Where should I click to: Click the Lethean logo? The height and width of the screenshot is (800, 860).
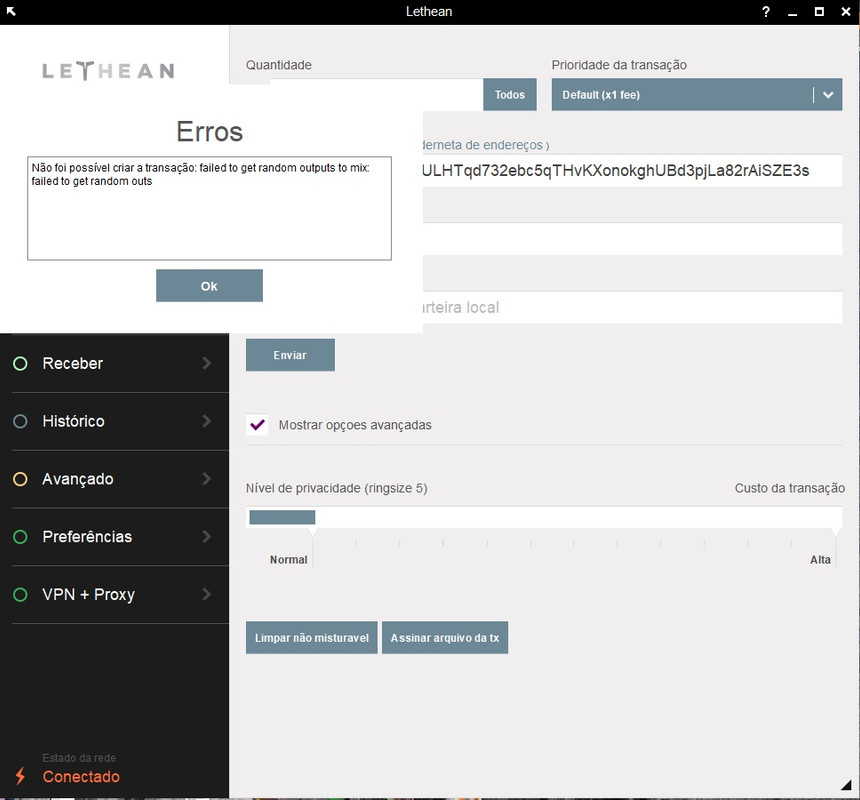pyautogui.click(x=109, y=71)
